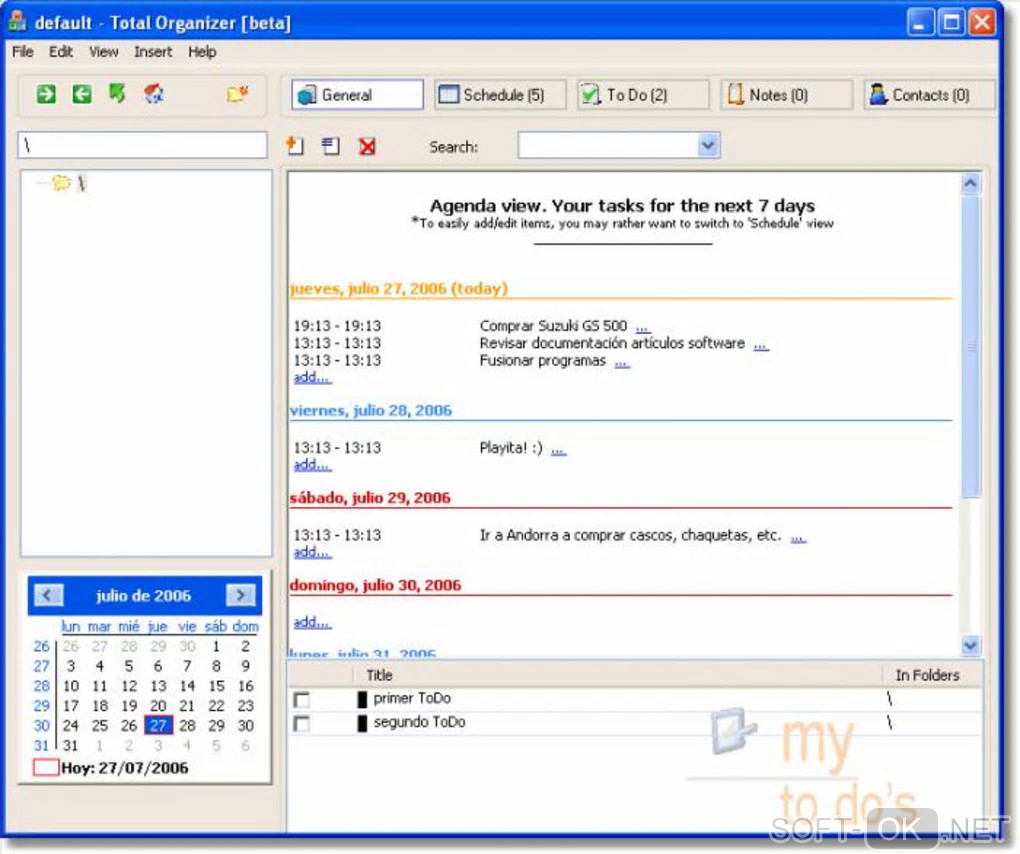This screenshot has height=854, width=1020.
Task: Click the '19:13 - 19:13' time entry
Action: click(337, 326)
